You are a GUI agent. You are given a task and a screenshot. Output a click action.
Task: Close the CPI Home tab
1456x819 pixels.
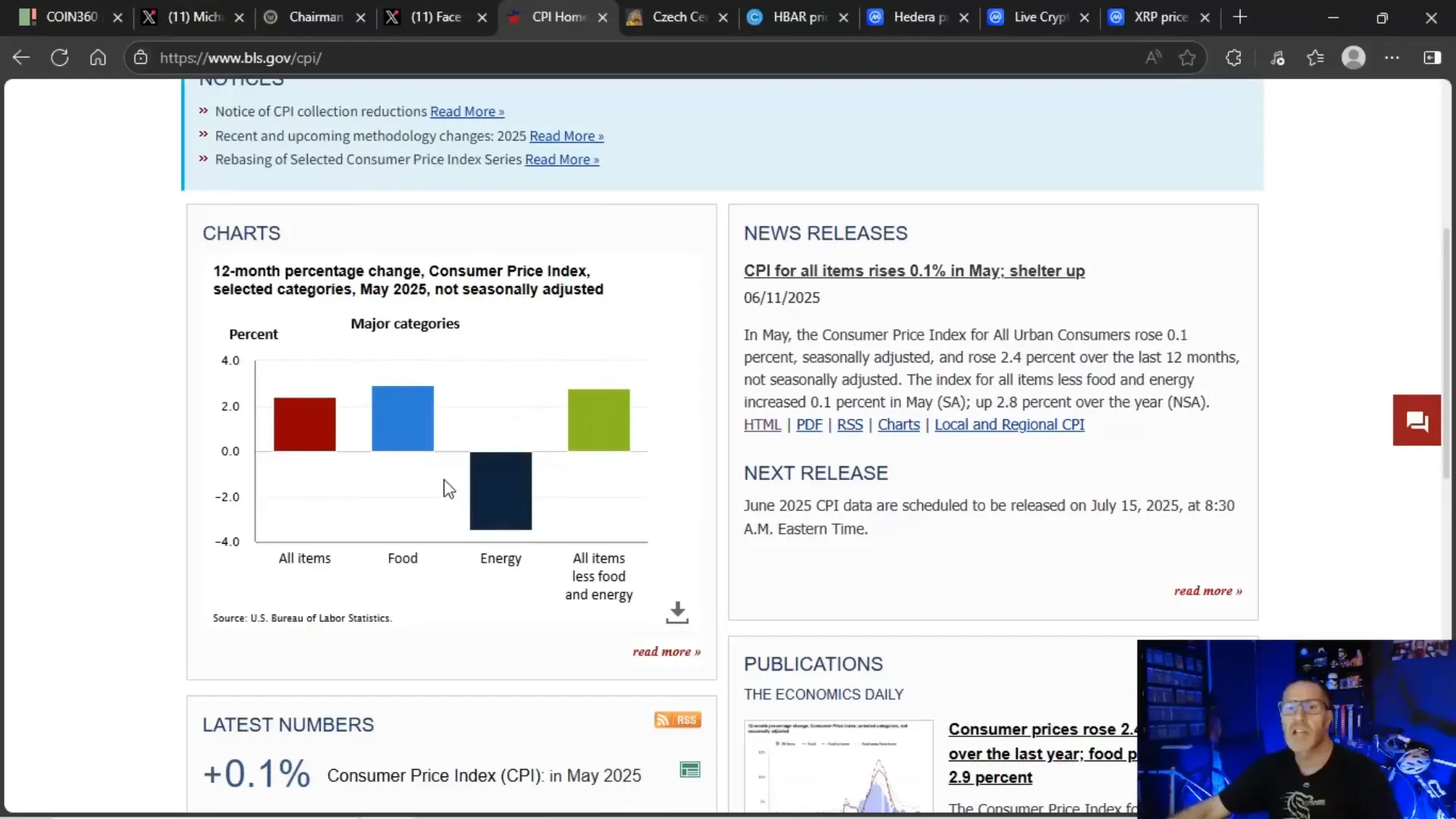tap(603, 17)
